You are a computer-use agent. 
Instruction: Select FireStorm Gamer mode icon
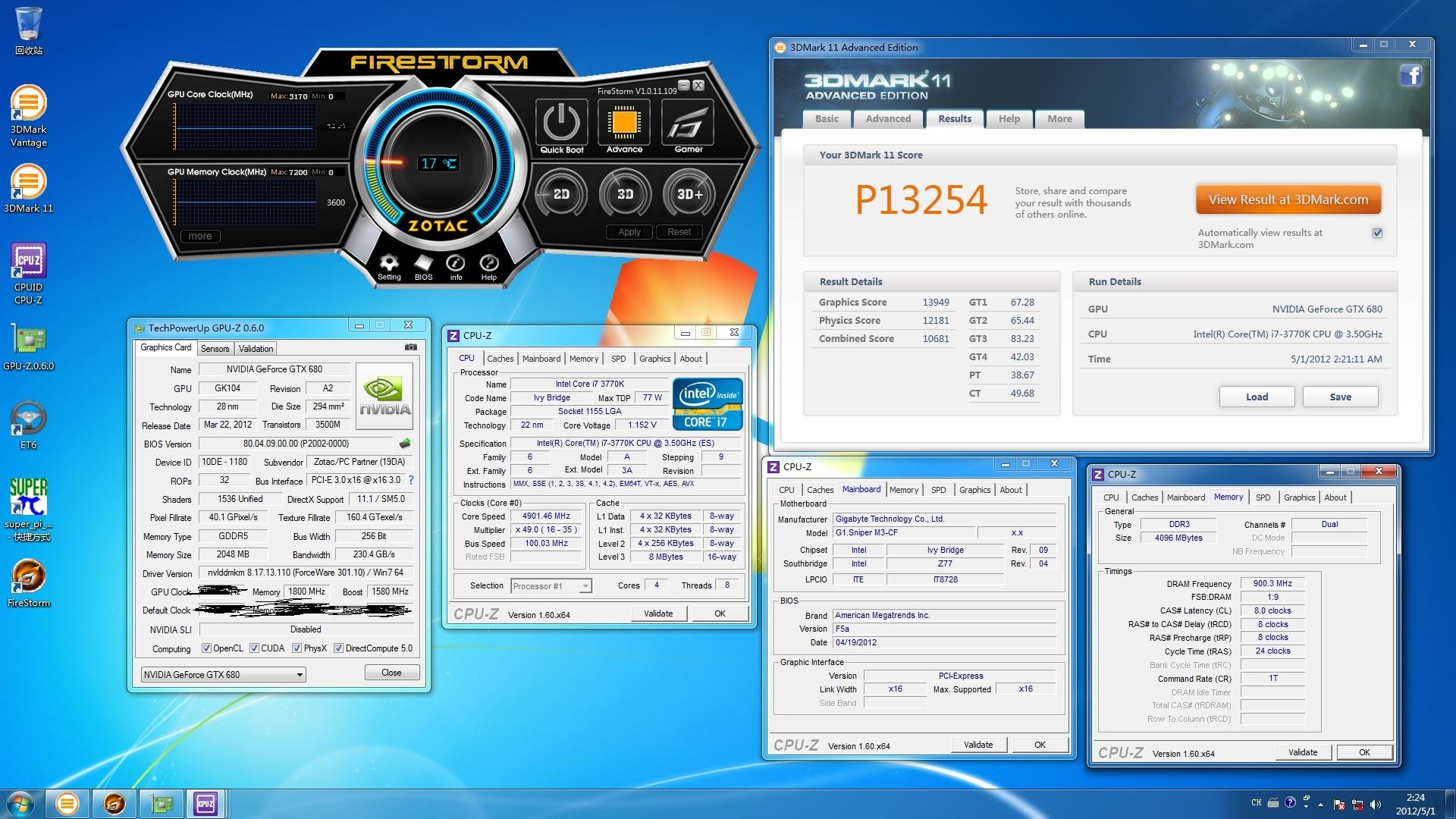(x=688, y=123)
